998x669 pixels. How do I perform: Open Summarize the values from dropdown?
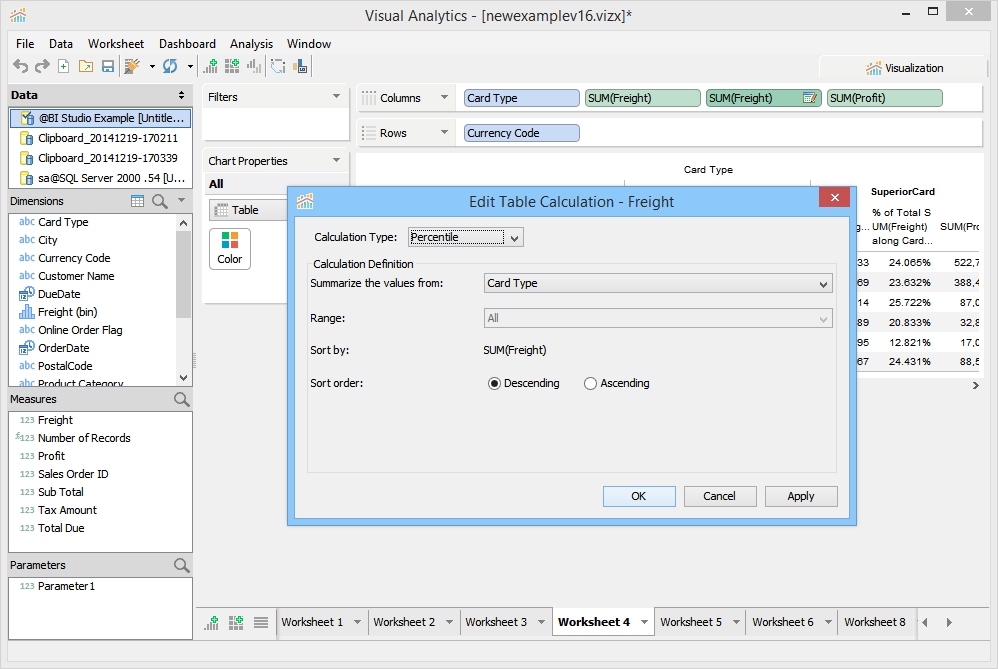click(657, 283)
